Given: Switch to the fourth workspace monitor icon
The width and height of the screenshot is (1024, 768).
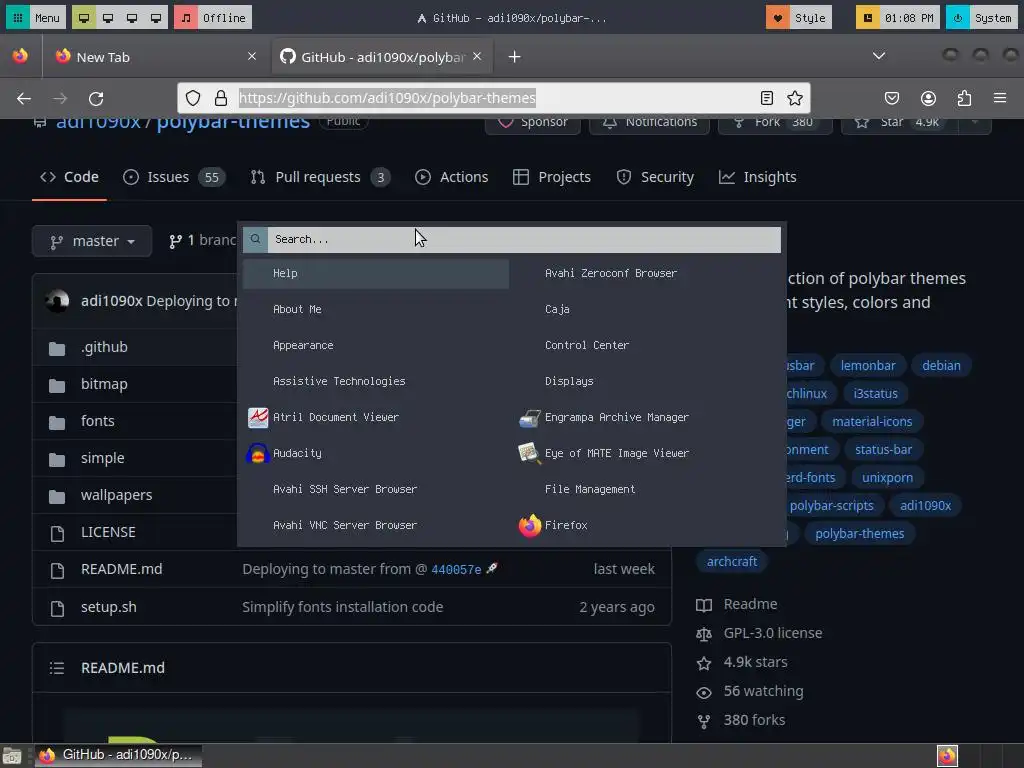Looking at the screenshot, I should (x=155, y=18).
